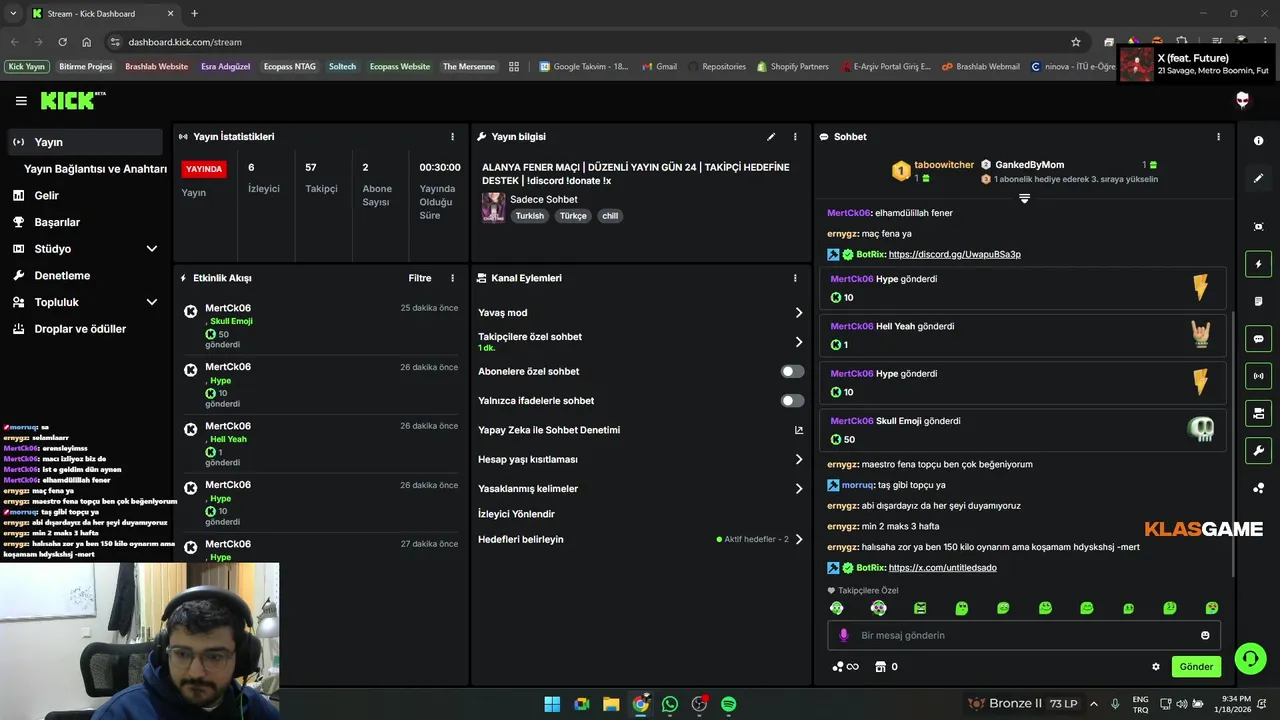The image size is (1280, 720).
Task: Toggle the lightning activity feed widget icon
Action: tap(1258, 264)
